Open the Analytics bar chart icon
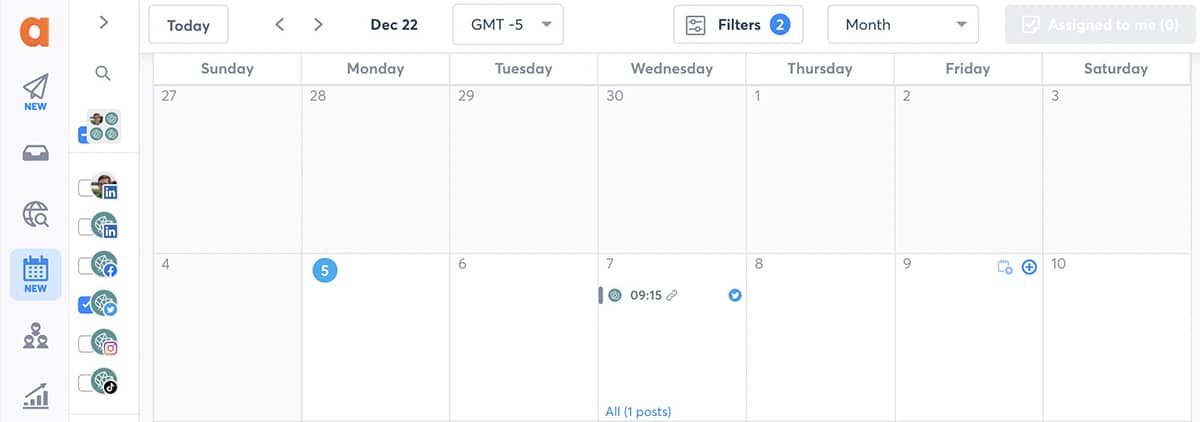Screen dimensions: 1200x422 pos(35,396)
